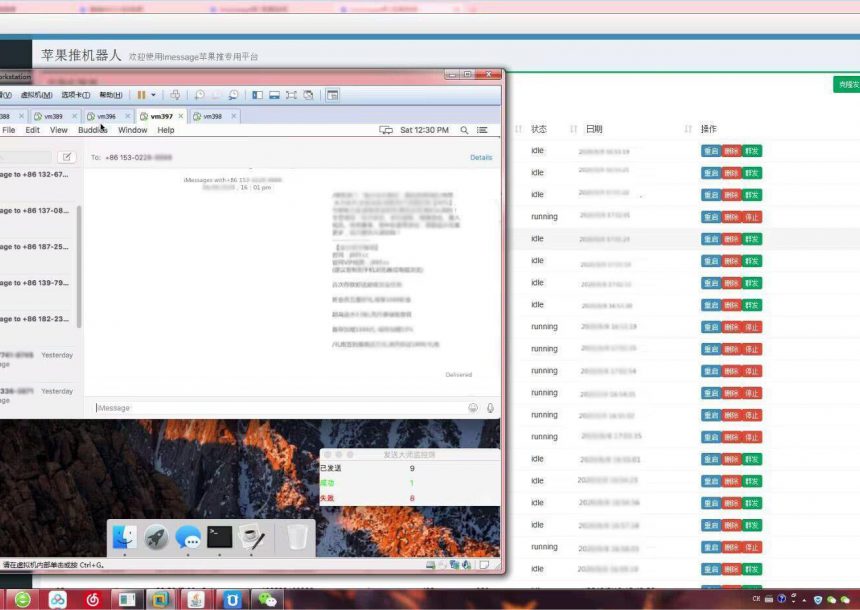Close the vm397 tab
This screenshot has height=610, width=860.
180,116
